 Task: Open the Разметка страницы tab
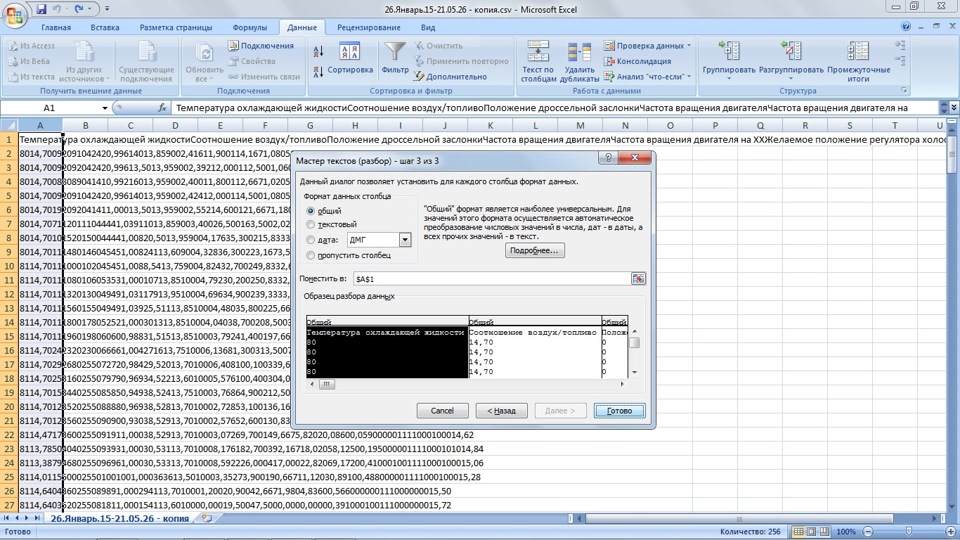click(176, 28)
